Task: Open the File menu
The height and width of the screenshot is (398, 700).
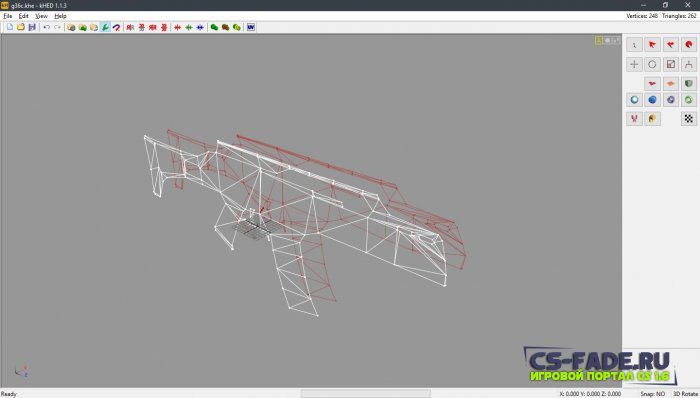Action: 8,16
